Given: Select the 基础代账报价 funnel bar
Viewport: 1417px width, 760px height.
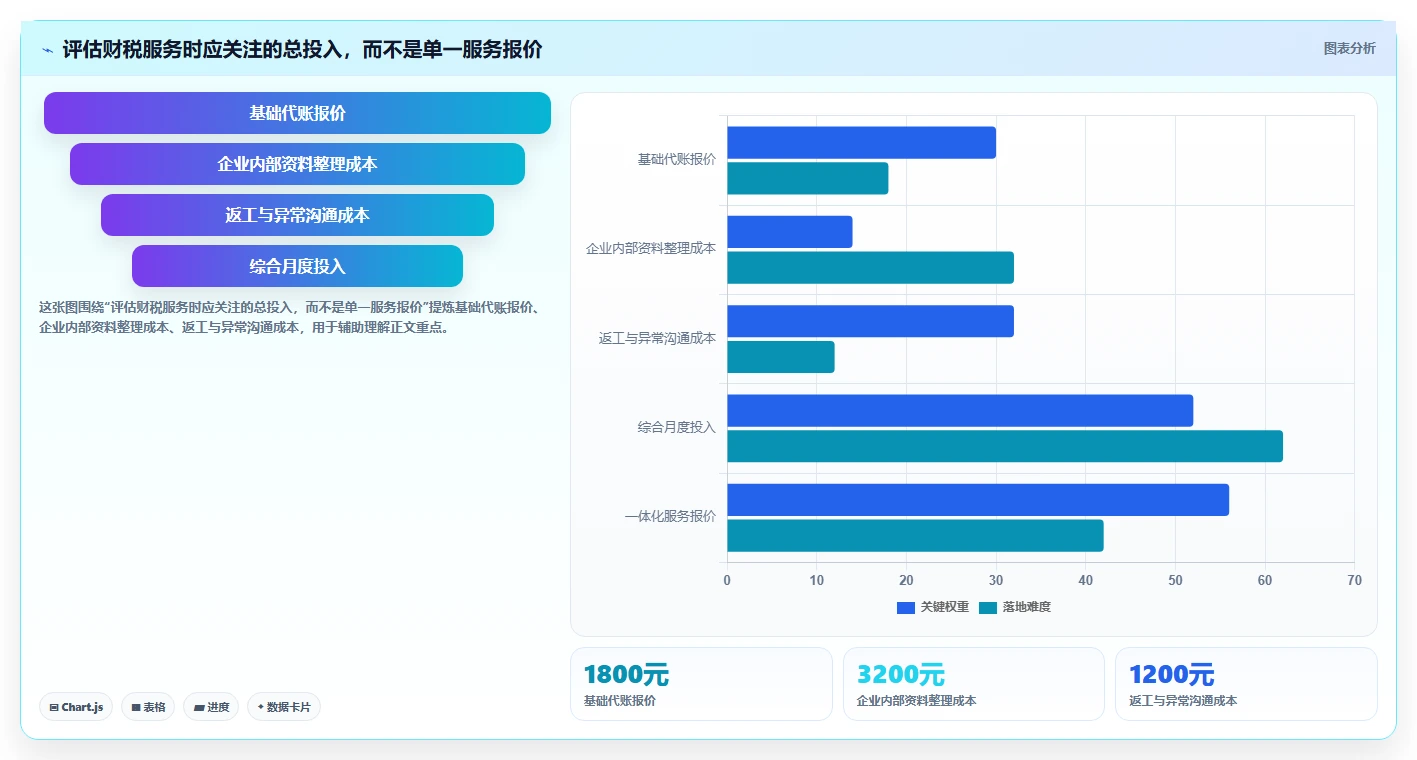Looking at the screenshot, I should (297, 113).
